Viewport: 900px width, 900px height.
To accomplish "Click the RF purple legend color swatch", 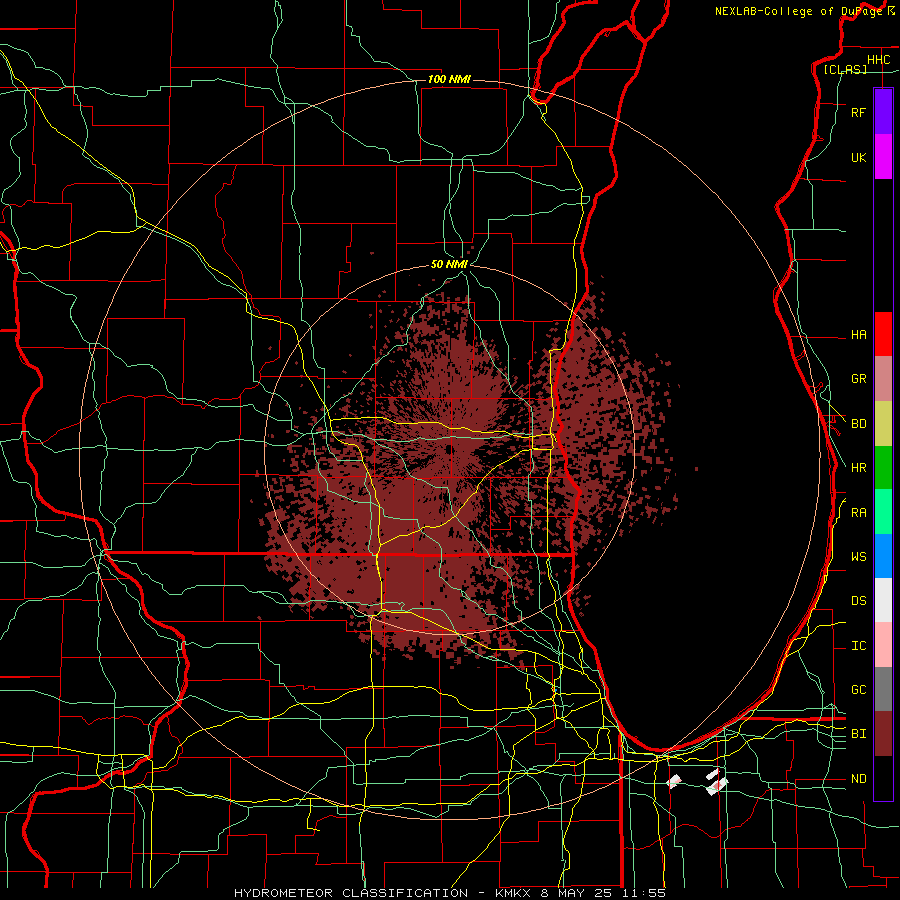I will point(883,112).
